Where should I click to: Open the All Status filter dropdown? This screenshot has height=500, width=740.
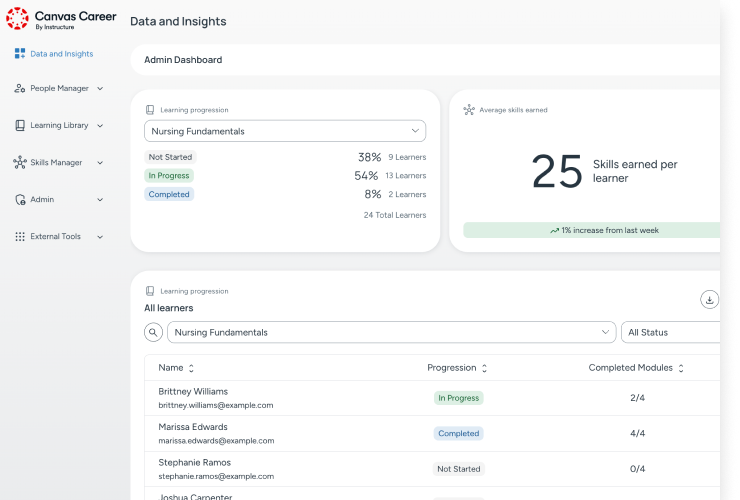coord(670,333)
